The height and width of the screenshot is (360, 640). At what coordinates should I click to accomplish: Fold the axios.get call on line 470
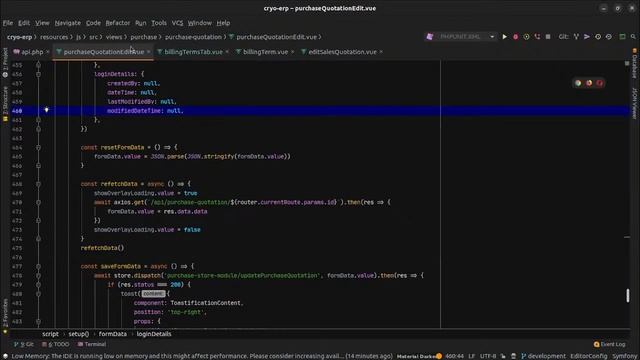(38, 202)
